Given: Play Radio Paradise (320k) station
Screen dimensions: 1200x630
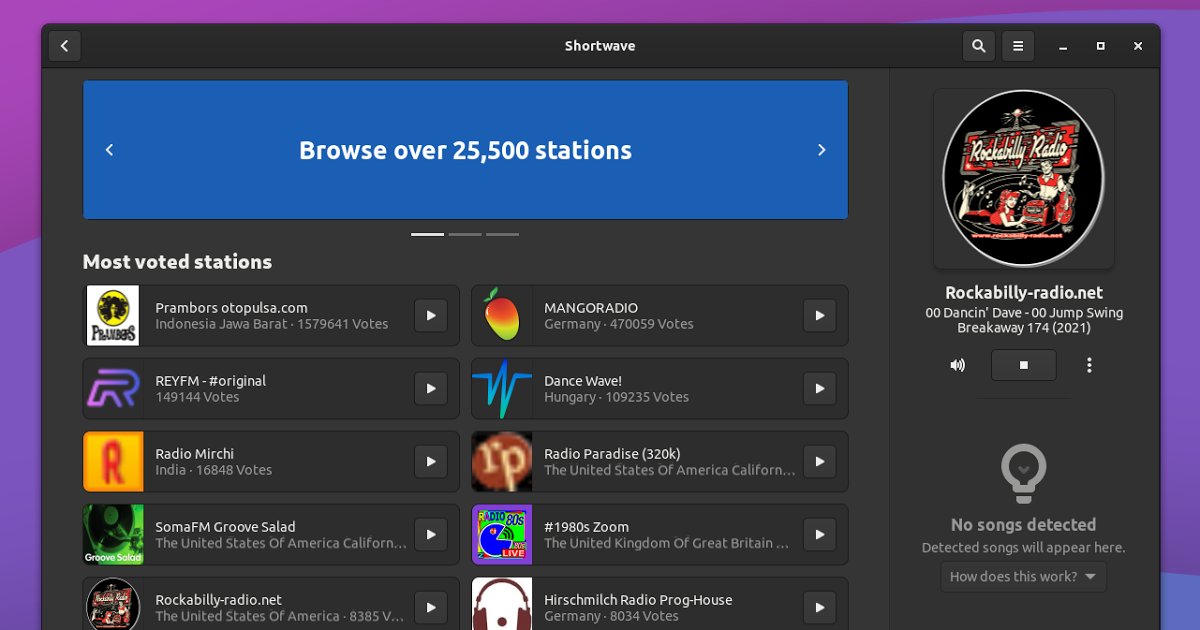Looking at the screenshot, I should coord(820,461).
